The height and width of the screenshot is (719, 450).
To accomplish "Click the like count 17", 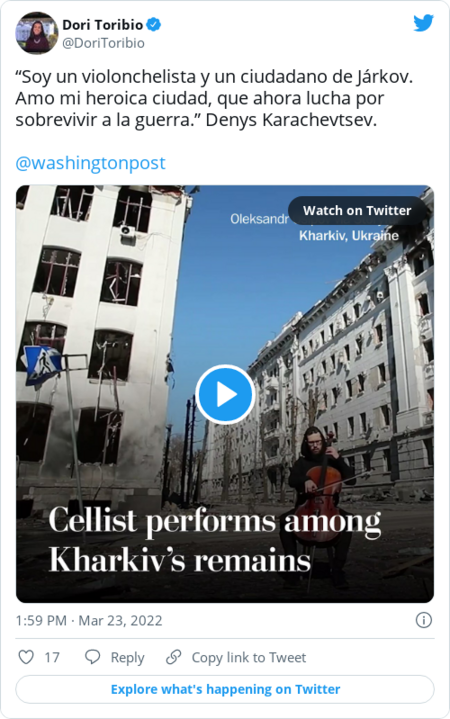I will (x=52, y=658).
